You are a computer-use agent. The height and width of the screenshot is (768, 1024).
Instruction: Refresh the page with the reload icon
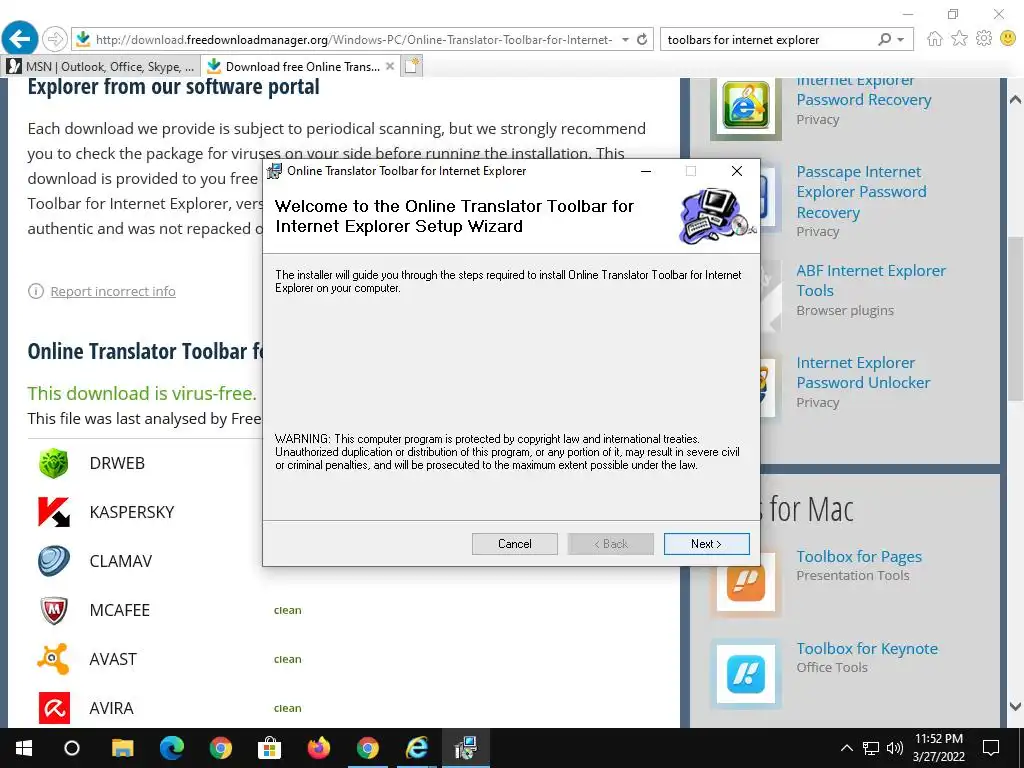(642, 39)
